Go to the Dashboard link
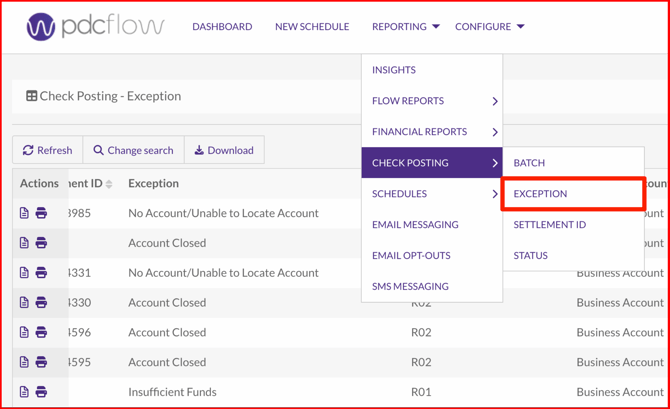670x409 pixels. pyautogui.click(x=222, y=27)
